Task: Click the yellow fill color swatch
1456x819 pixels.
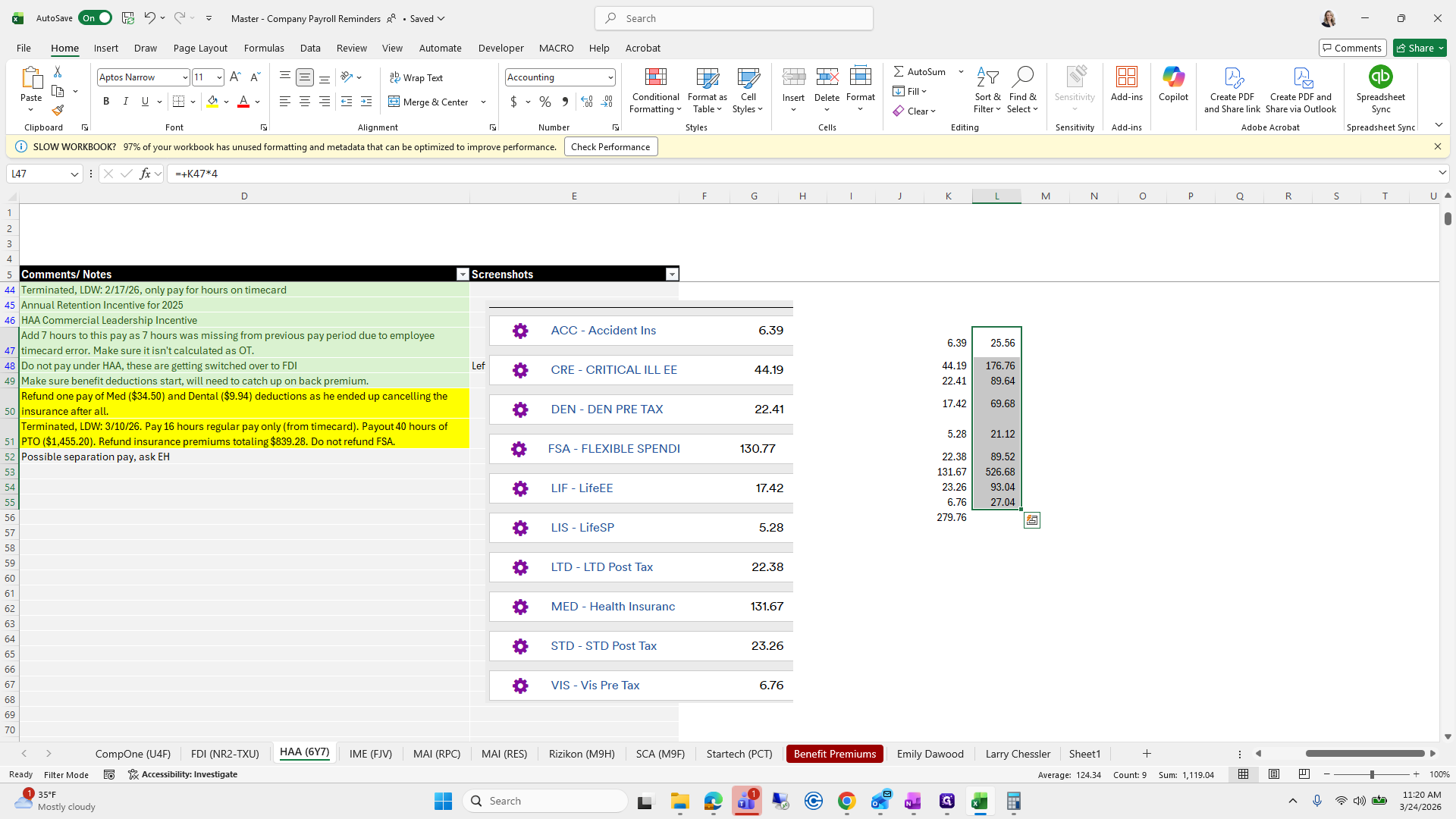Action: pyautogui.click(x=212, y=102)
